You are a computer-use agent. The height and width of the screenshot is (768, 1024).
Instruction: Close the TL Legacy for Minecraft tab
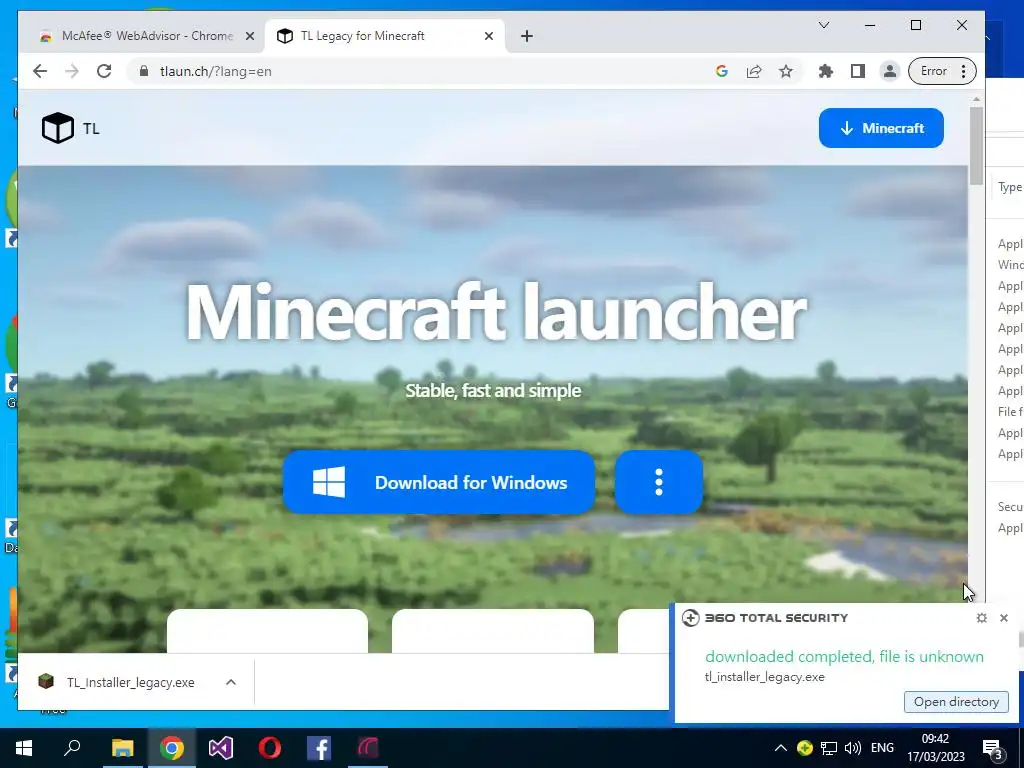(x=488, y=37)
